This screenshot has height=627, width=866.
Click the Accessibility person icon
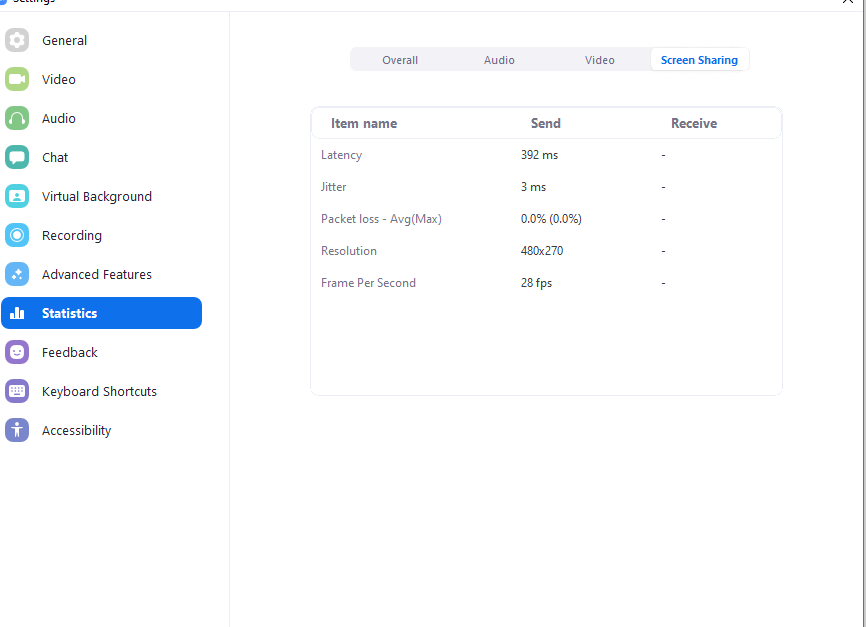pyautogui.click(x=17, y=430)
